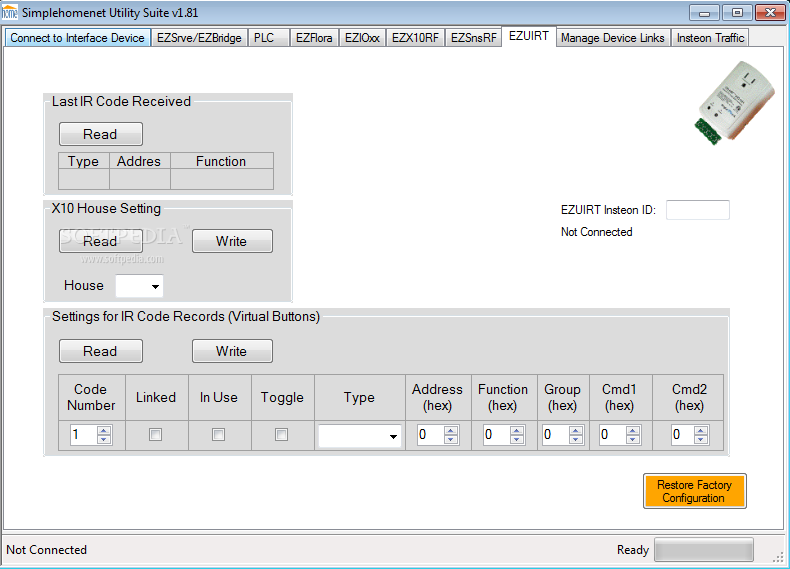The width and height of the screenshot is (790, 569).
Task: Increment the Function (hex) value
Action: click(516, 430)
